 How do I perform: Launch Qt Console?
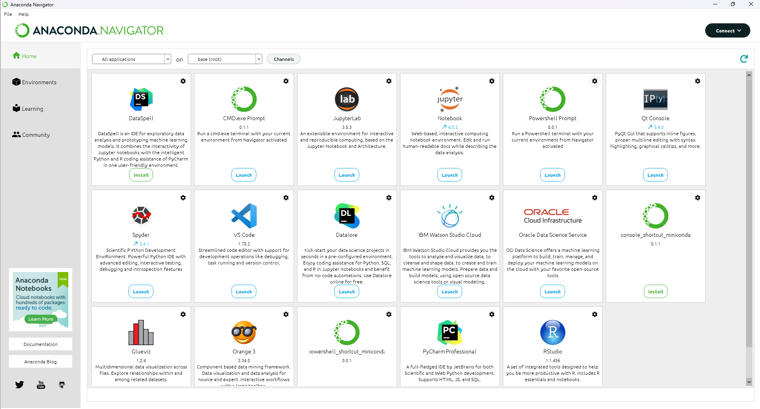coord(655,175)
